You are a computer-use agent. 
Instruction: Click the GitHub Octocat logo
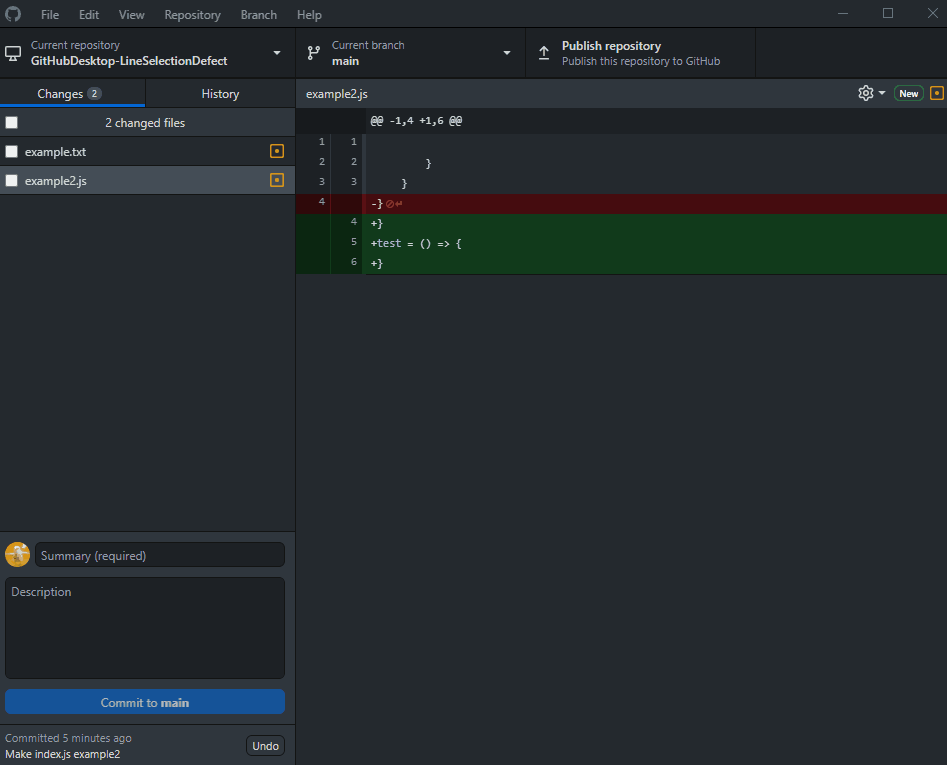click(x=13, y=14)
